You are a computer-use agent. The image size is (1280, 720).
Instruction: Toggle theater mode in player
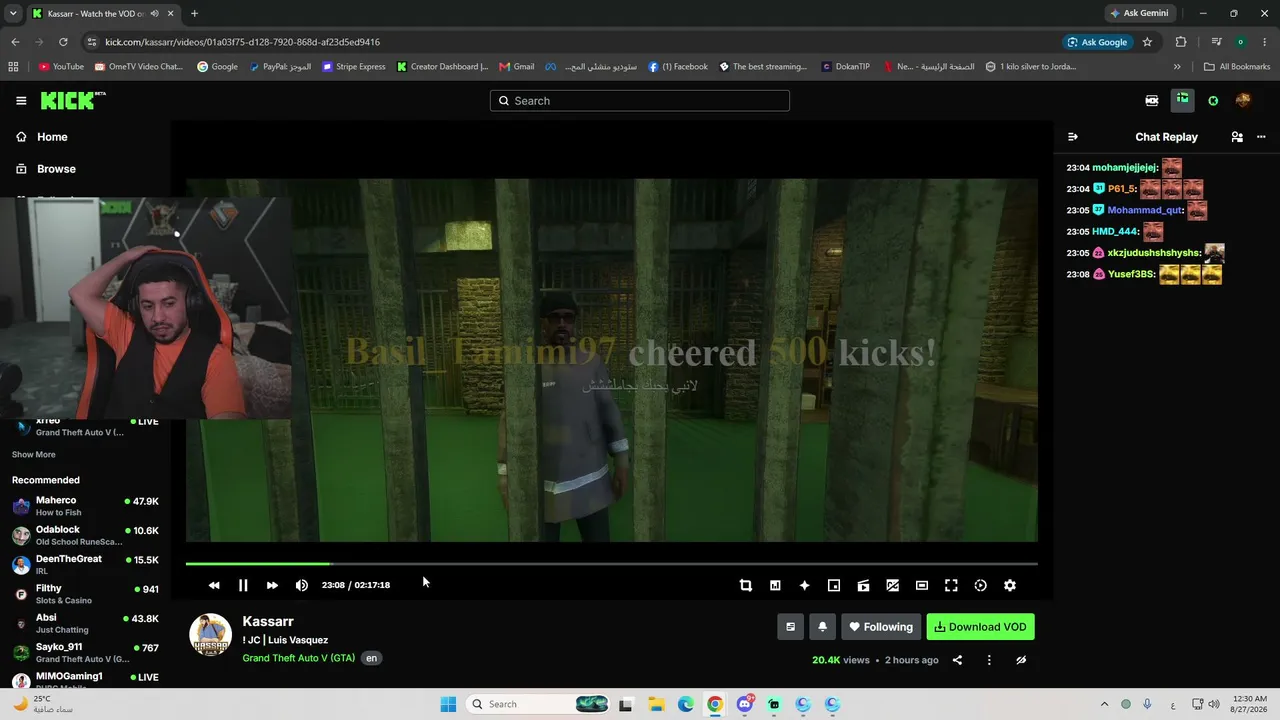922,585
